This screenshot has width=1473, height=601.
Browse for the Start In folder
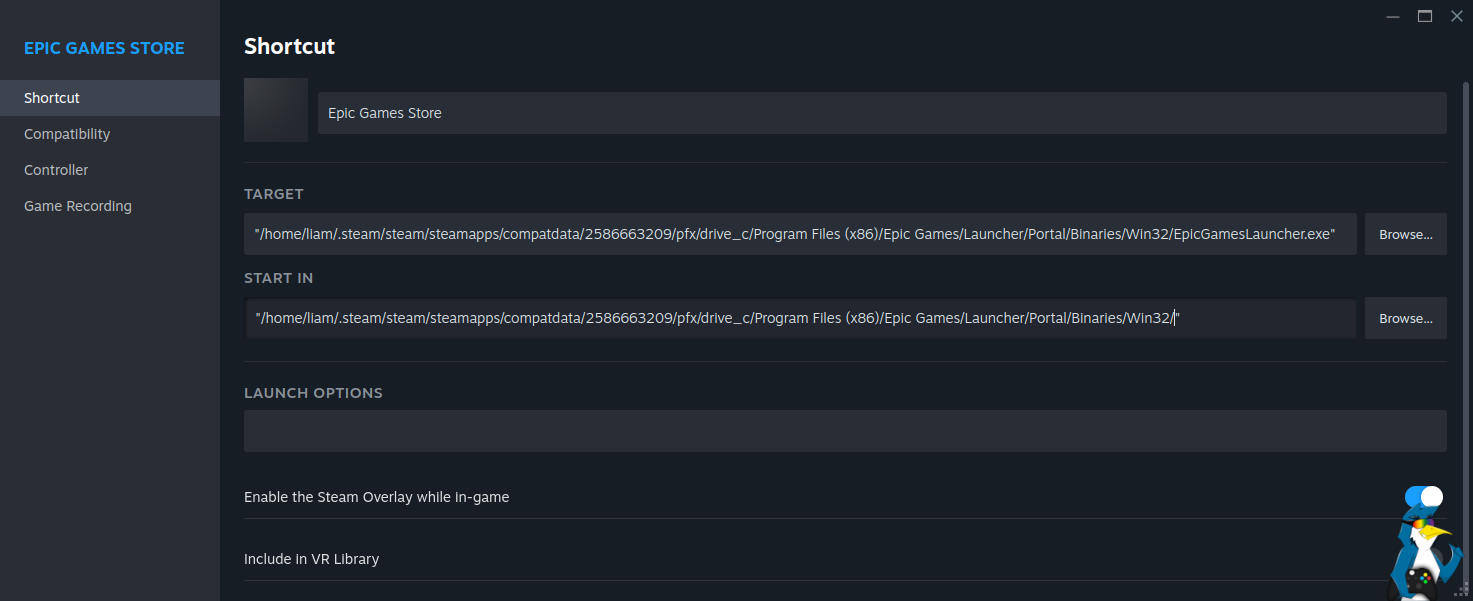(x=1405, y=318)
